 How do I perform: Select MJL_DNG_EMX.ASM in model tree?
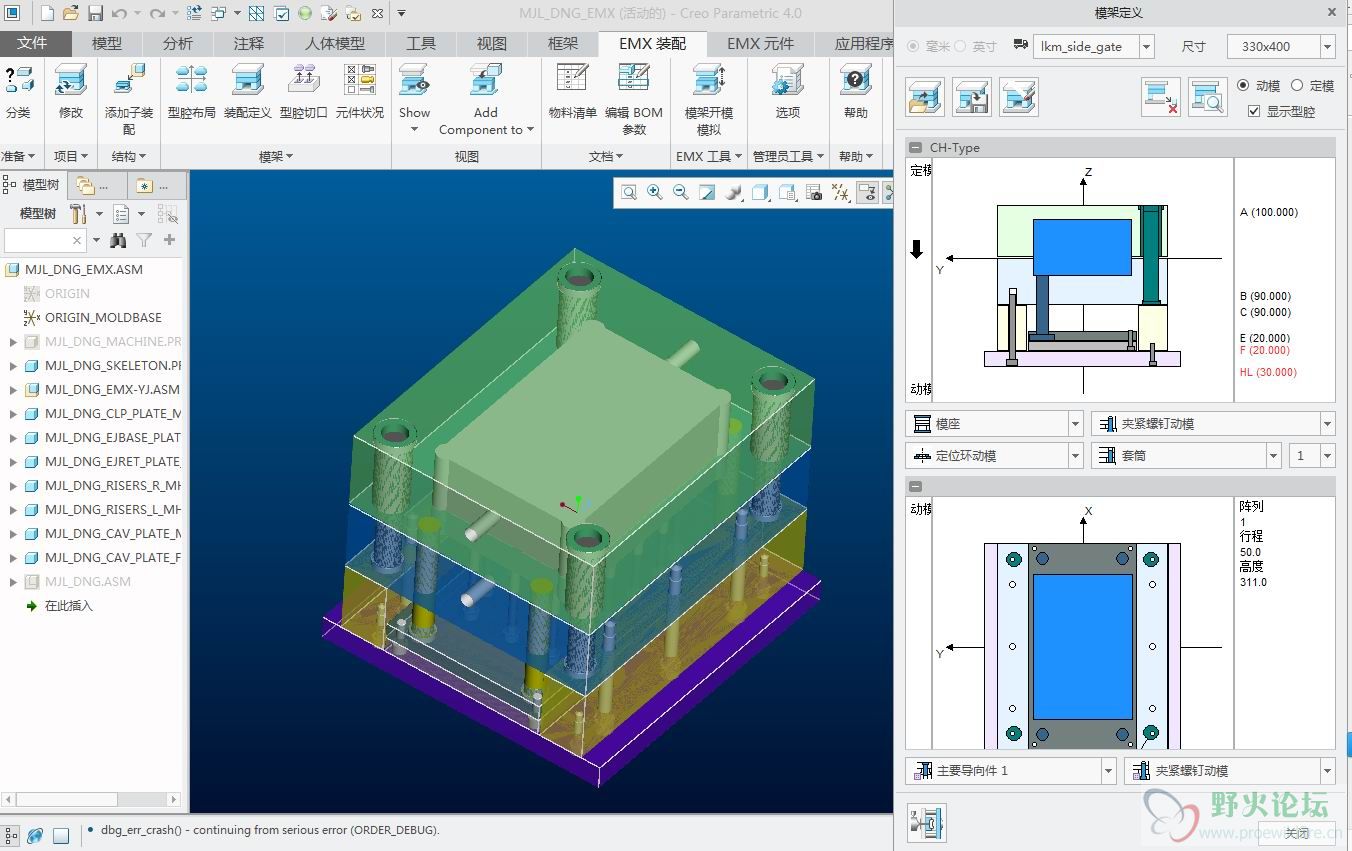click(83, 270)
